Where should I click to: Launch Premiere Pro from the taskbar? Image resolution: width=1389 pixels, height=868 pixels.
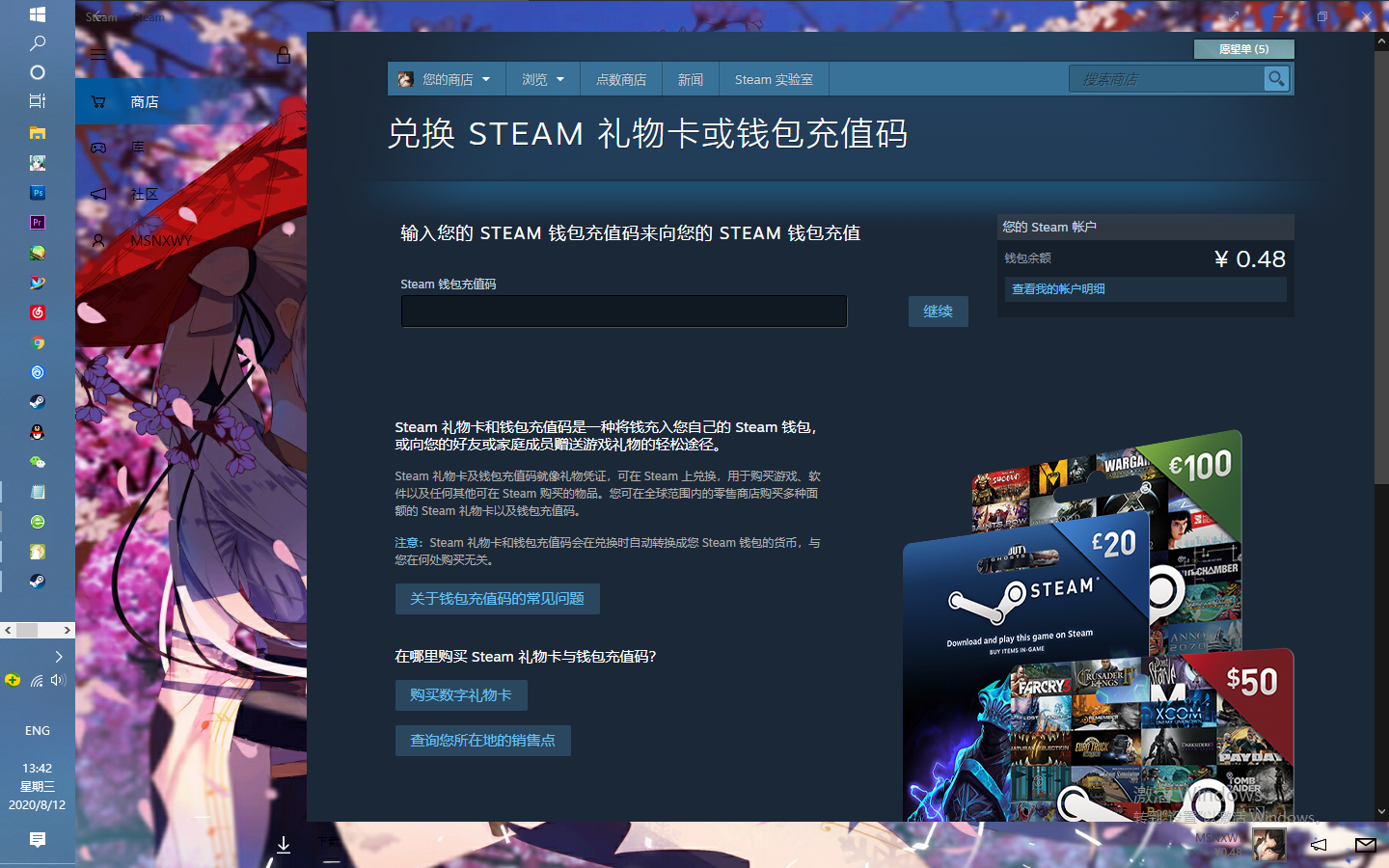[38, 222]
